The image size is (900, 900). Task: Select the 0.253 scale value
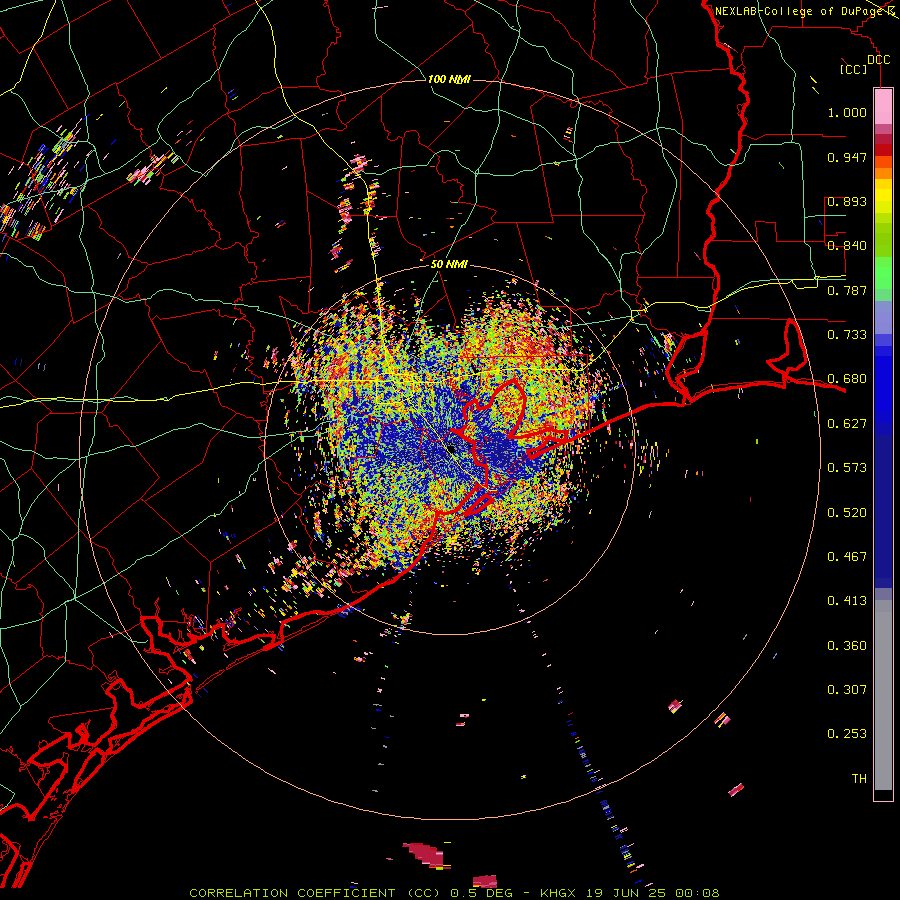(x=847, y=734)
